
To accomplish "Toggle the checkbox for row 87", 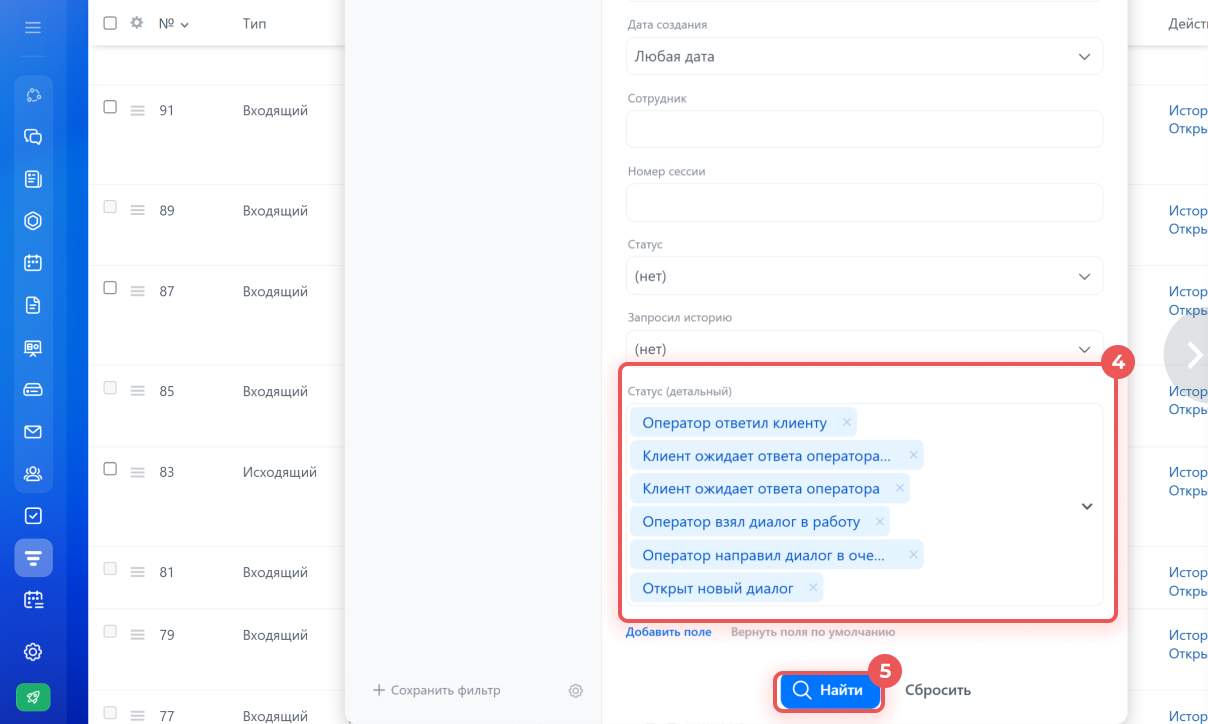I will [110, 288].
